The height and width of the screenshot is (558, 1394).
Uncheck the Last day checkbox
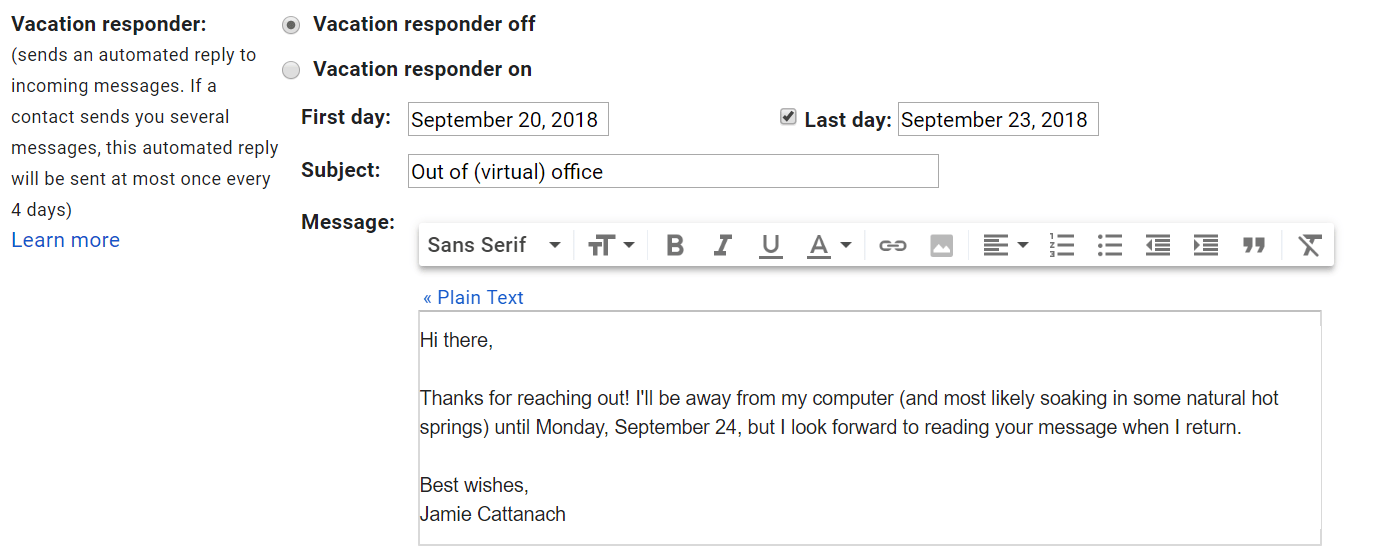pos(788,118)
